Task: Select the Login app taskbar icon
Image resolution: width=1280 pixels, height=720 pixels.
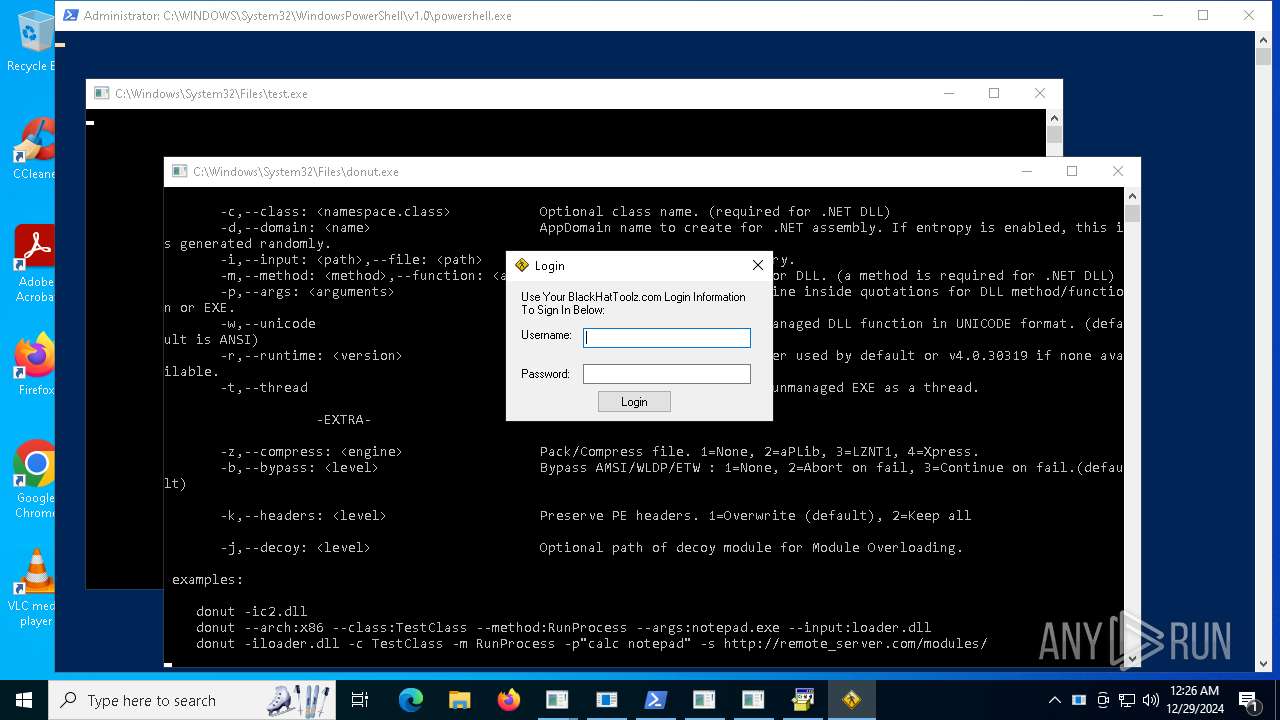Action: pos(851,700)
